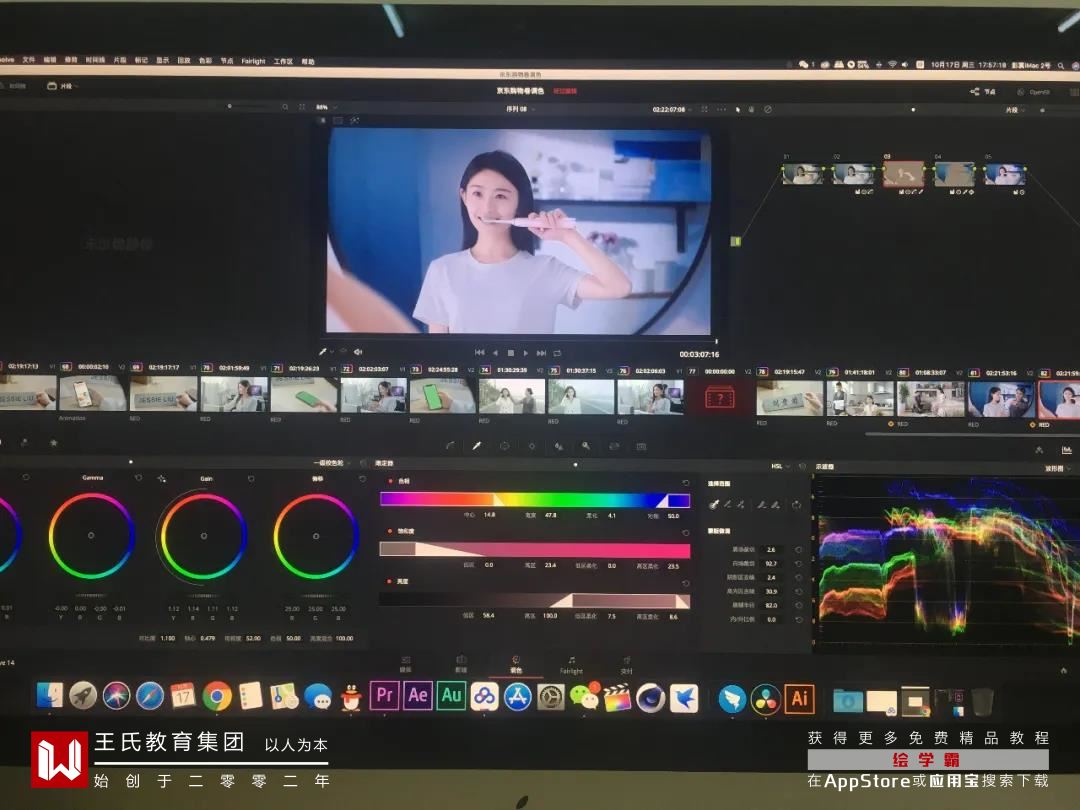Reset the Hue qualifier range
The image size is (1080, 810).
click(685, 482)
